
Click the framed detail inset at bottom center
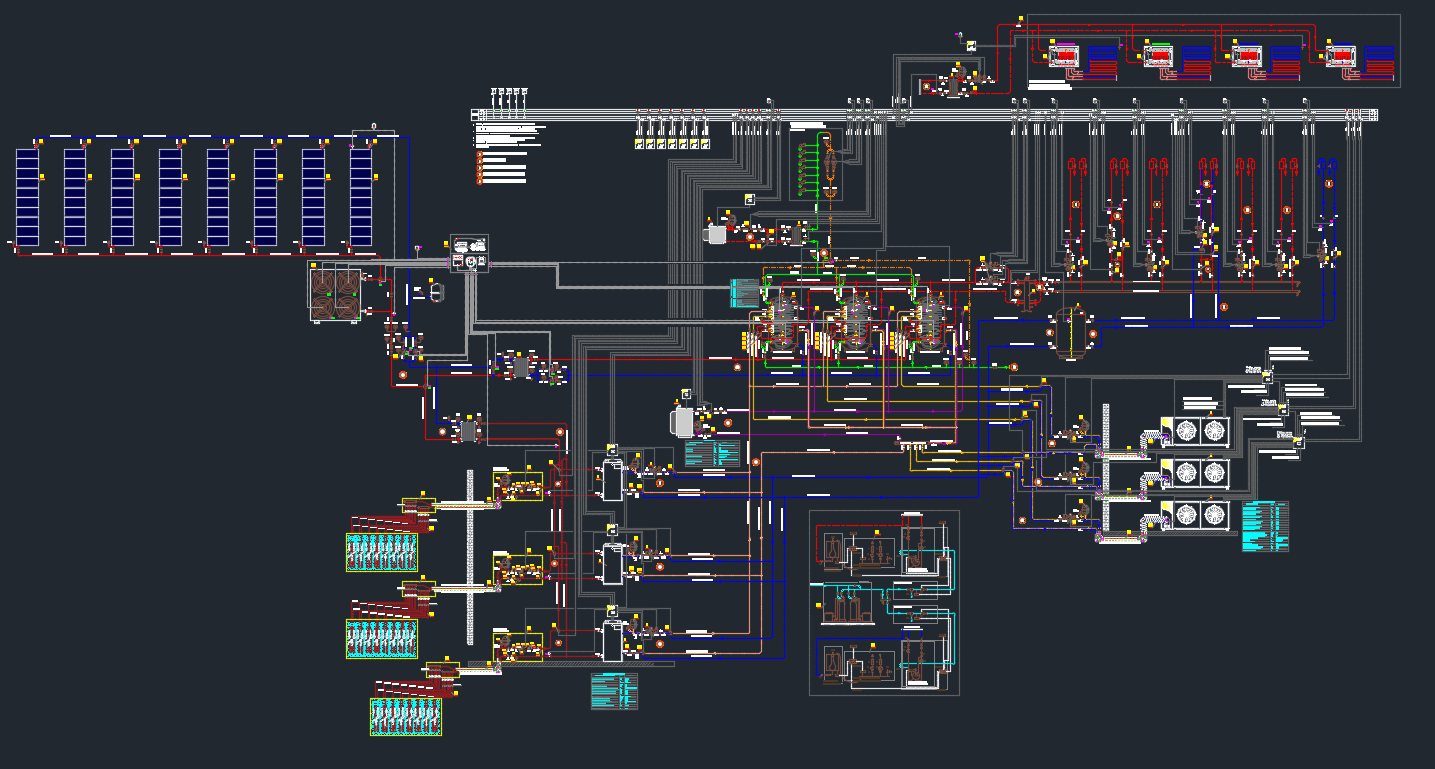883,602
